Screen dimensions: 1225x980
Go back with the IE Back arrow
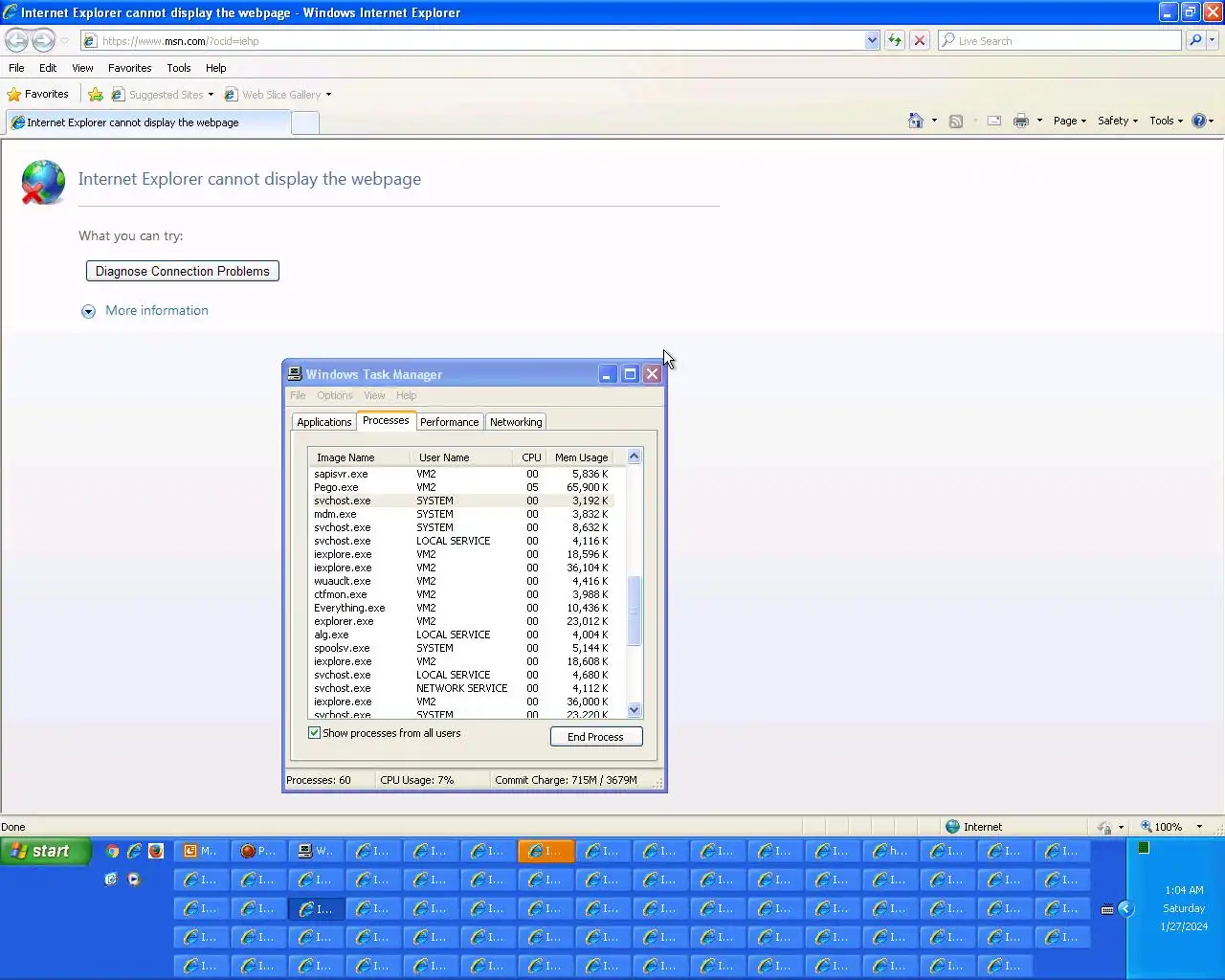tap(16, 40)
